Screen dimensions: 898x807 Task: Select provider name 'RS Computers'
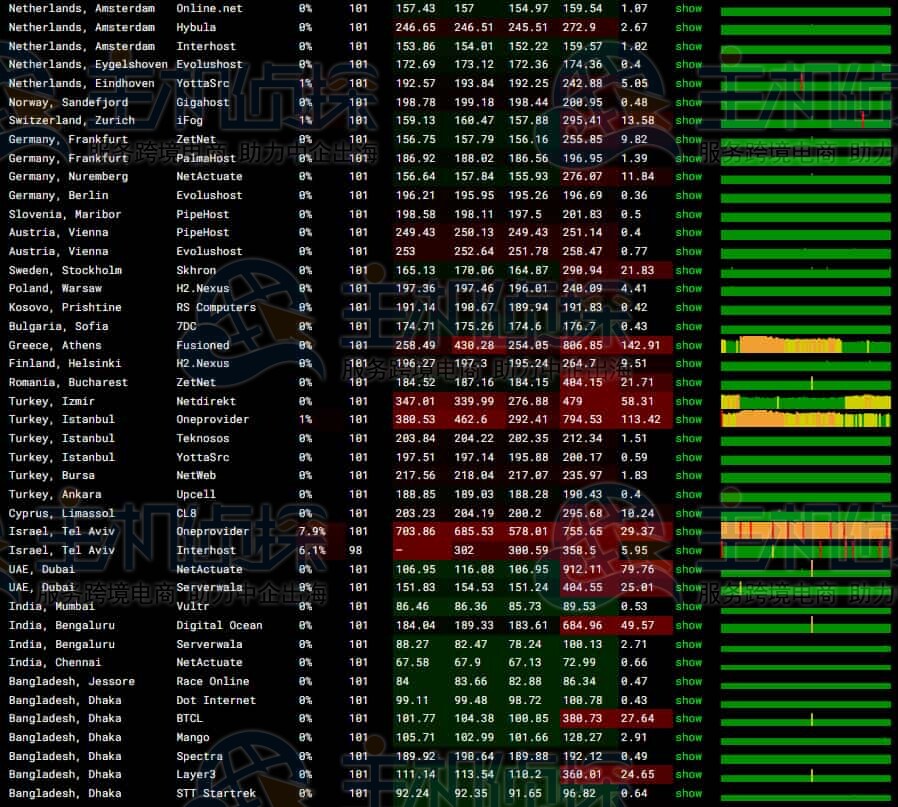[216, 308]
